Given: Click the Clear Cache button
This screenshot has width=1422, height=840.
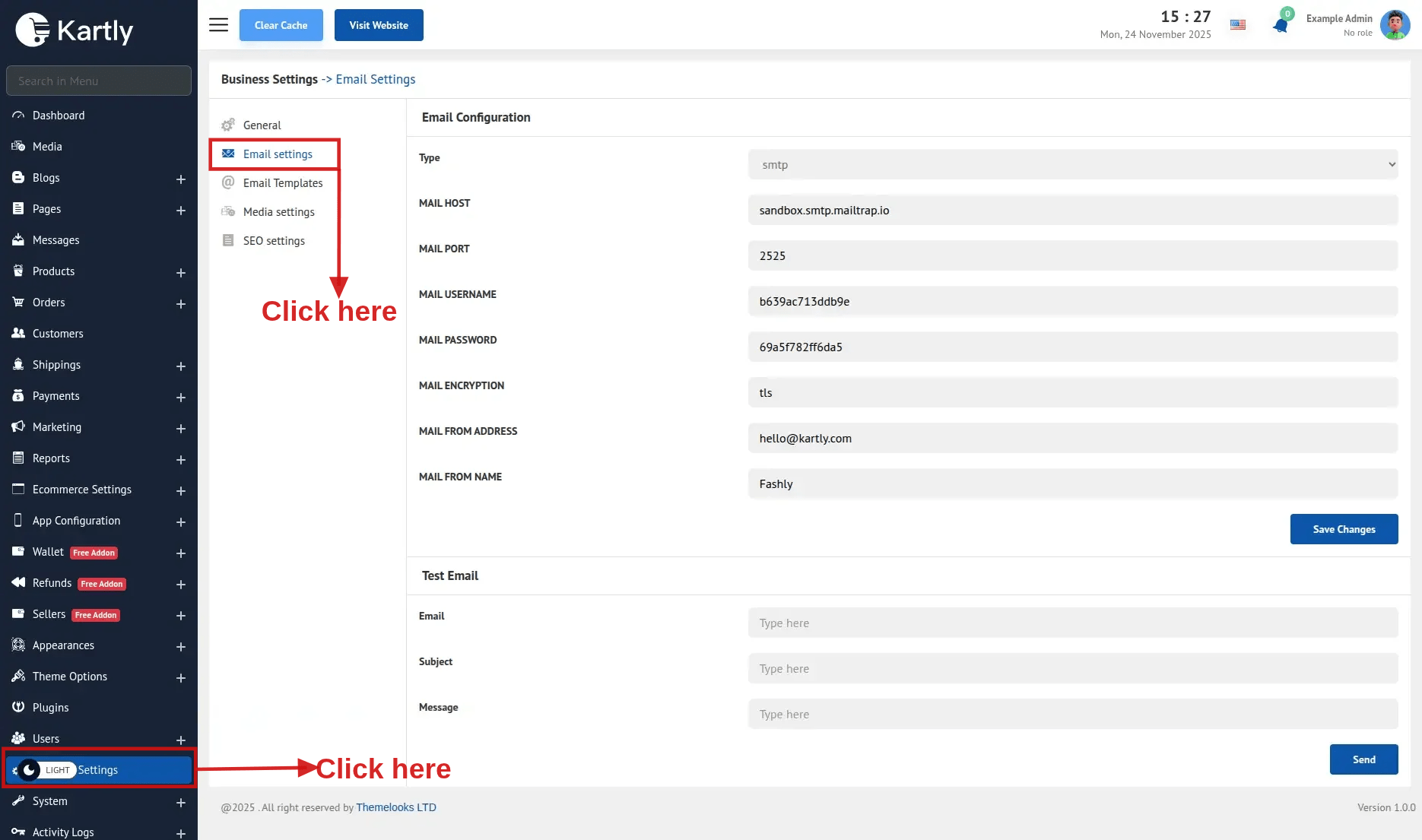Looking at the screenshot, I should click(281, 25).
